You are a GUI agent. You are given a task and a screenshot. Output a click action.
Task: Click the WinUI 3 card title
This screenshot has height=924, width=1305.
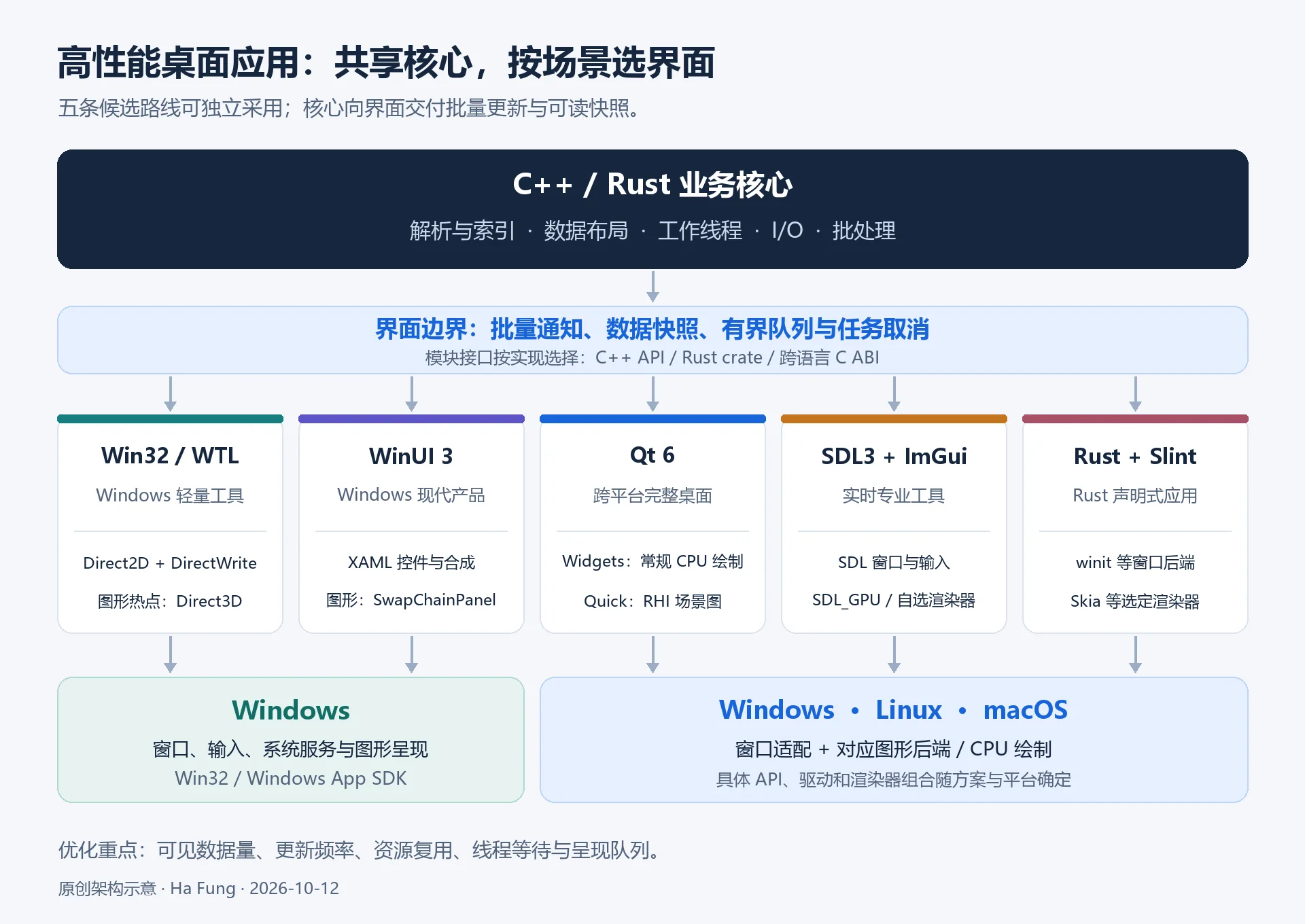click(411, 455)
